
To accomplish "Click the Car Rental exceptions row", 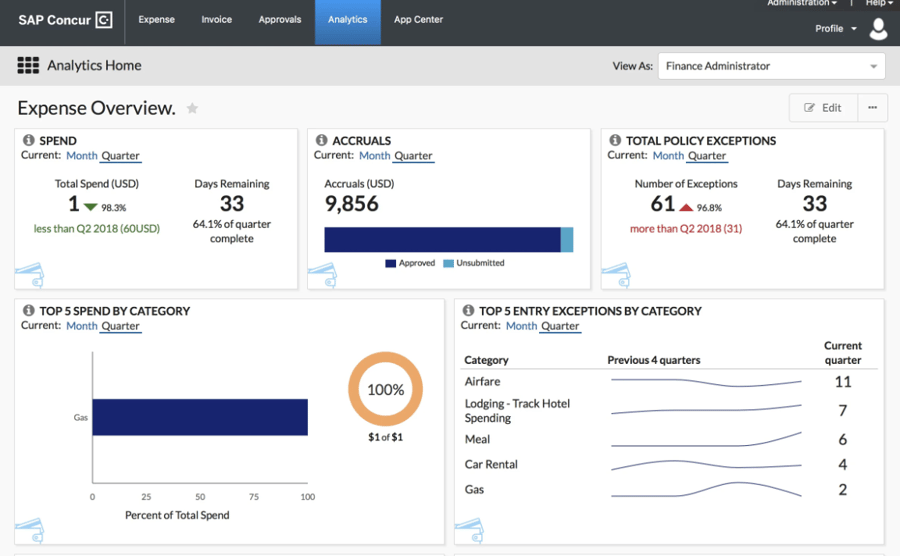I will [669, 464].
